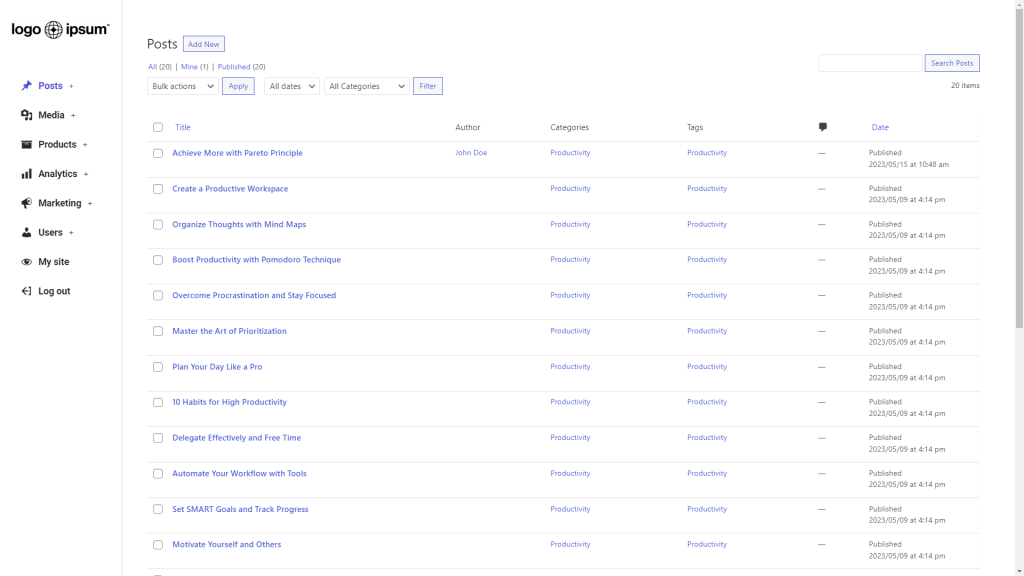Click the pushpin Posts icon in sidebar
1024x576 pixels.
click(x=27, y=86)
